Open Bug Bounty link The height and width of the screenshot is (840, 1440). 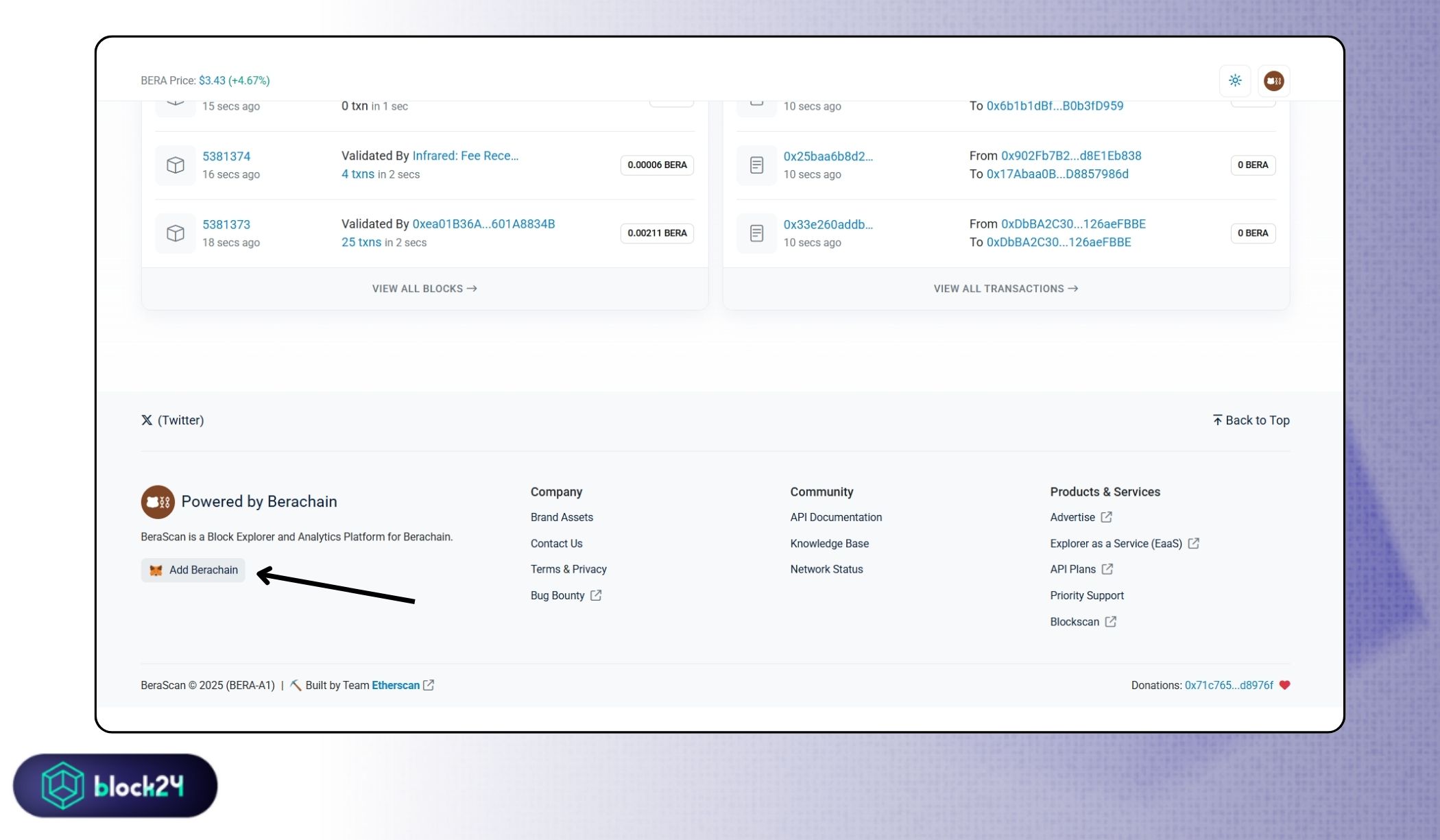557,595
